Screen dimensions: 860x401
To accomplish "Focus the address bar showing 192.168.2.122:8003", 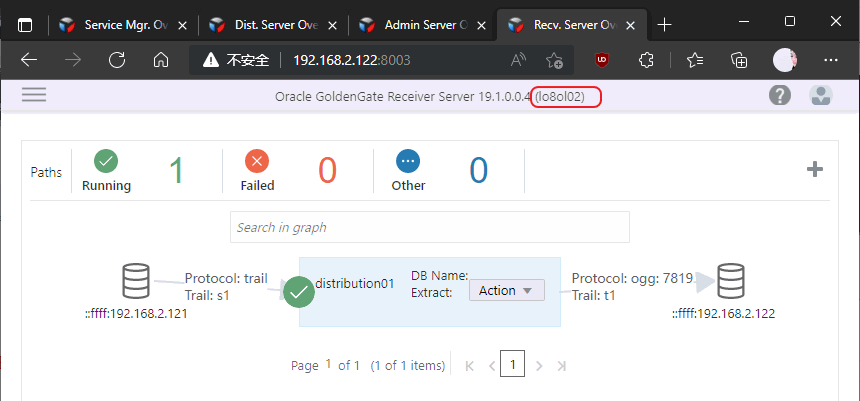I will [x=352, y=60].
